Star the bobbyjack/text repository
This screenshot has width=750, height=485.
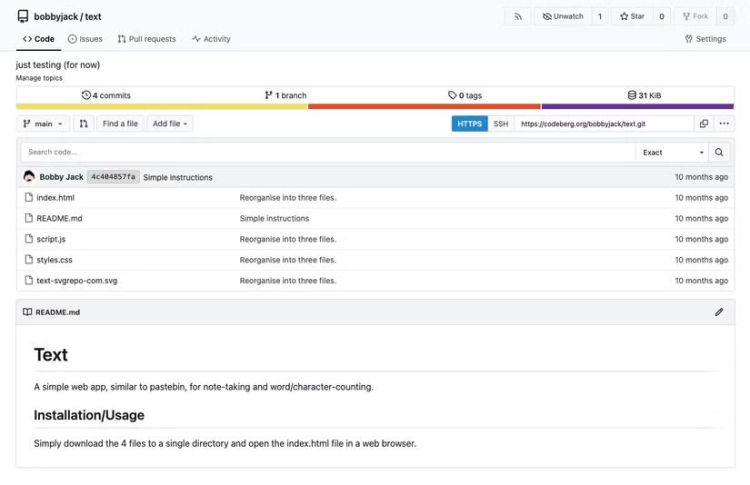tap(631, 16)
